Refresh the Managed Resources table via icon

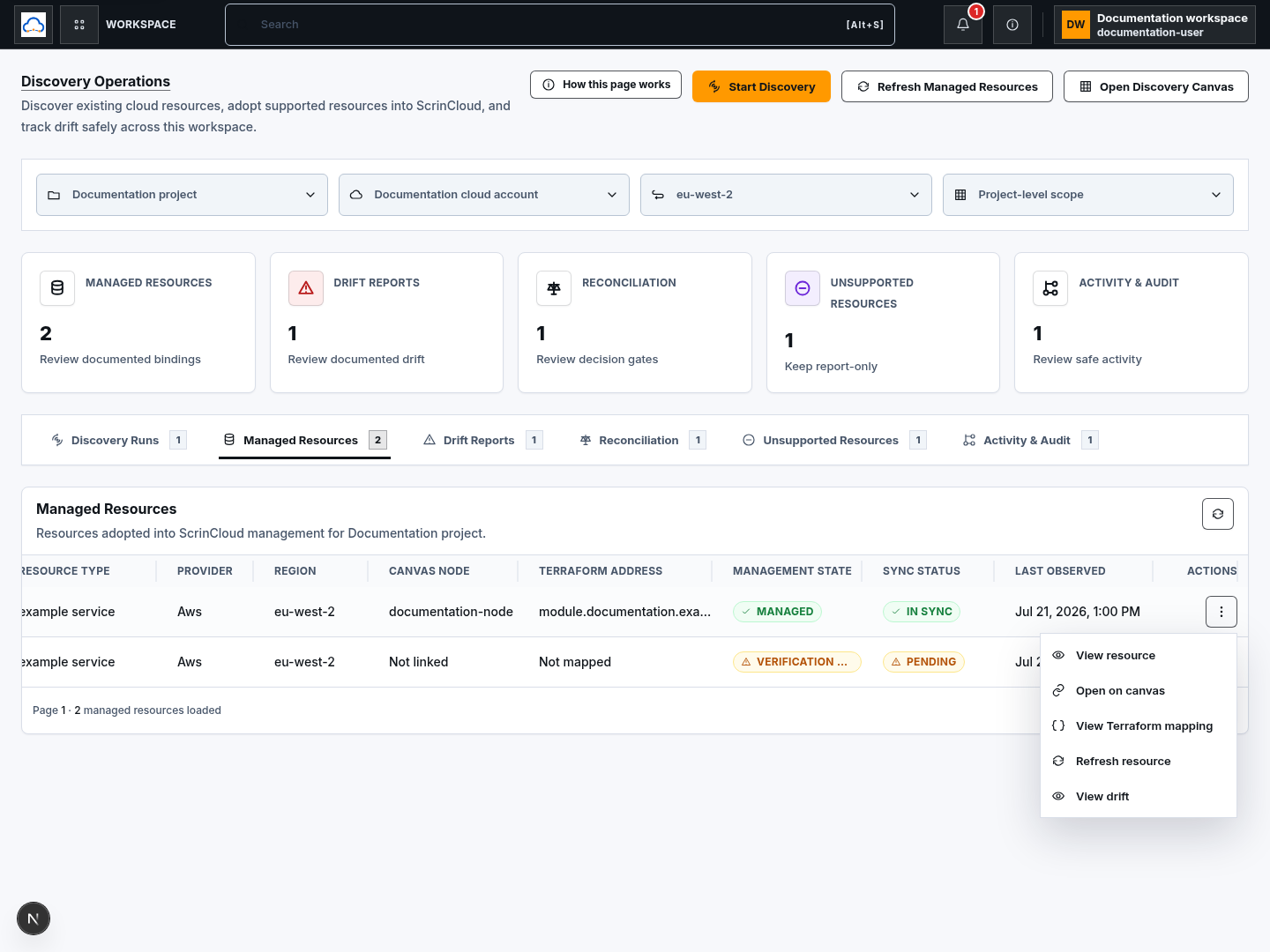click(1218, 514)
